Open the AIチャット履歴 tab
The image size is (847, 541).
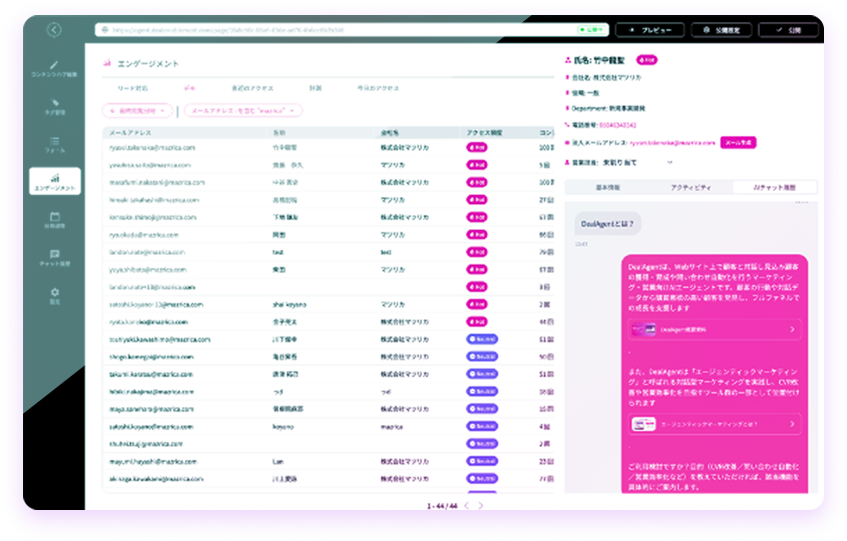pos(775,187)
